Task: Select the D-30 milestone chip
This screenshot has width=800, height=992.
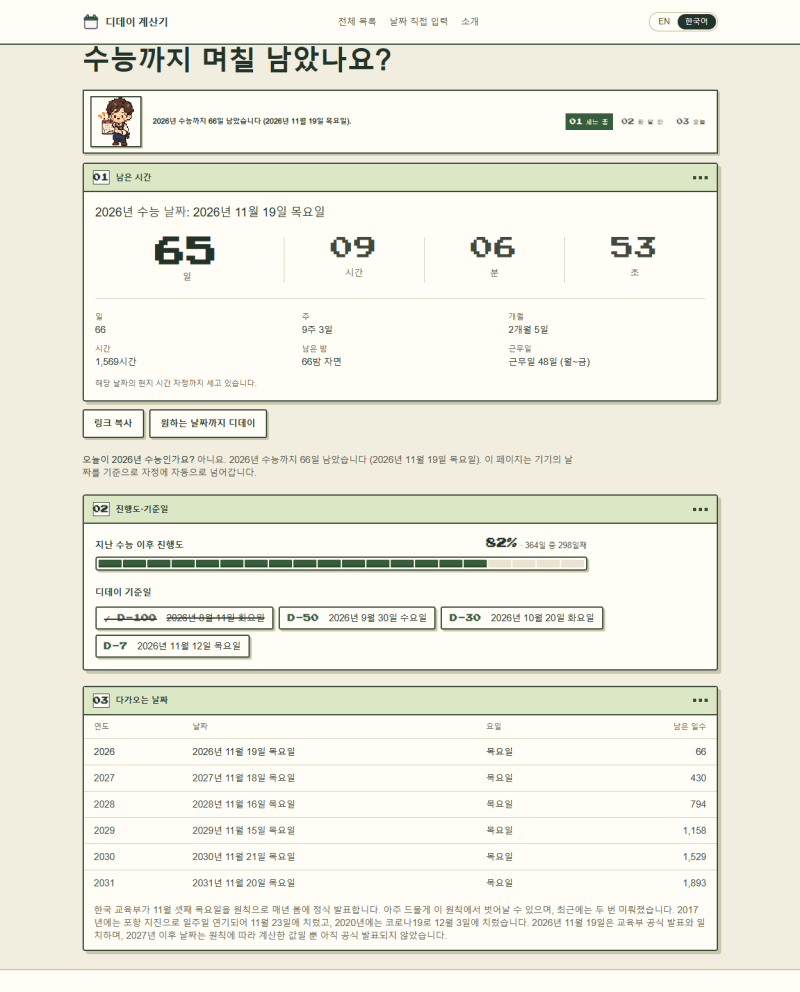Action: [x=522, y=618]
